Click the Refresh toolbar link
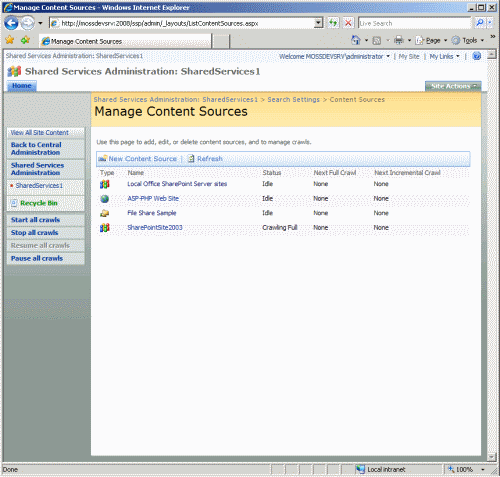 click(x=210, y=159)
